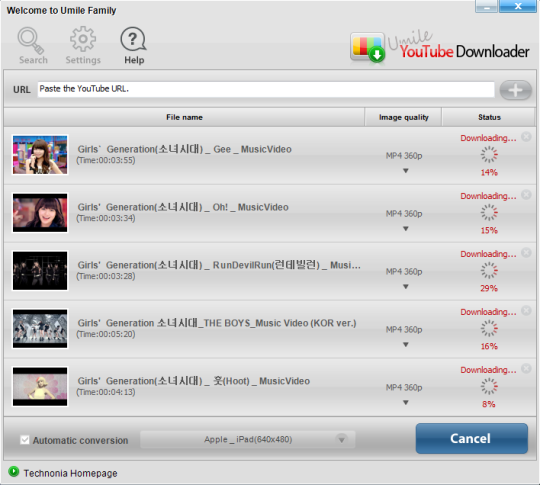Select the Oh! _ MusicVideo file name

click(x=183, y=207)
